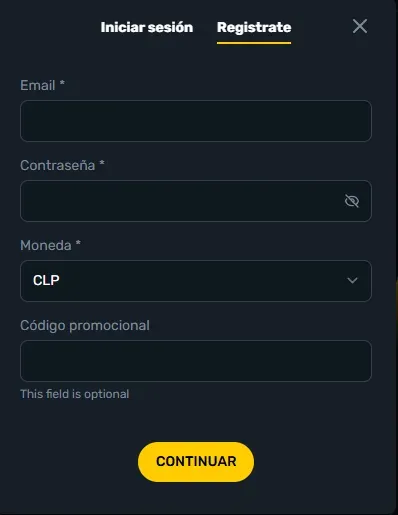Click the required asterisk beside Email

pos(62,82)
